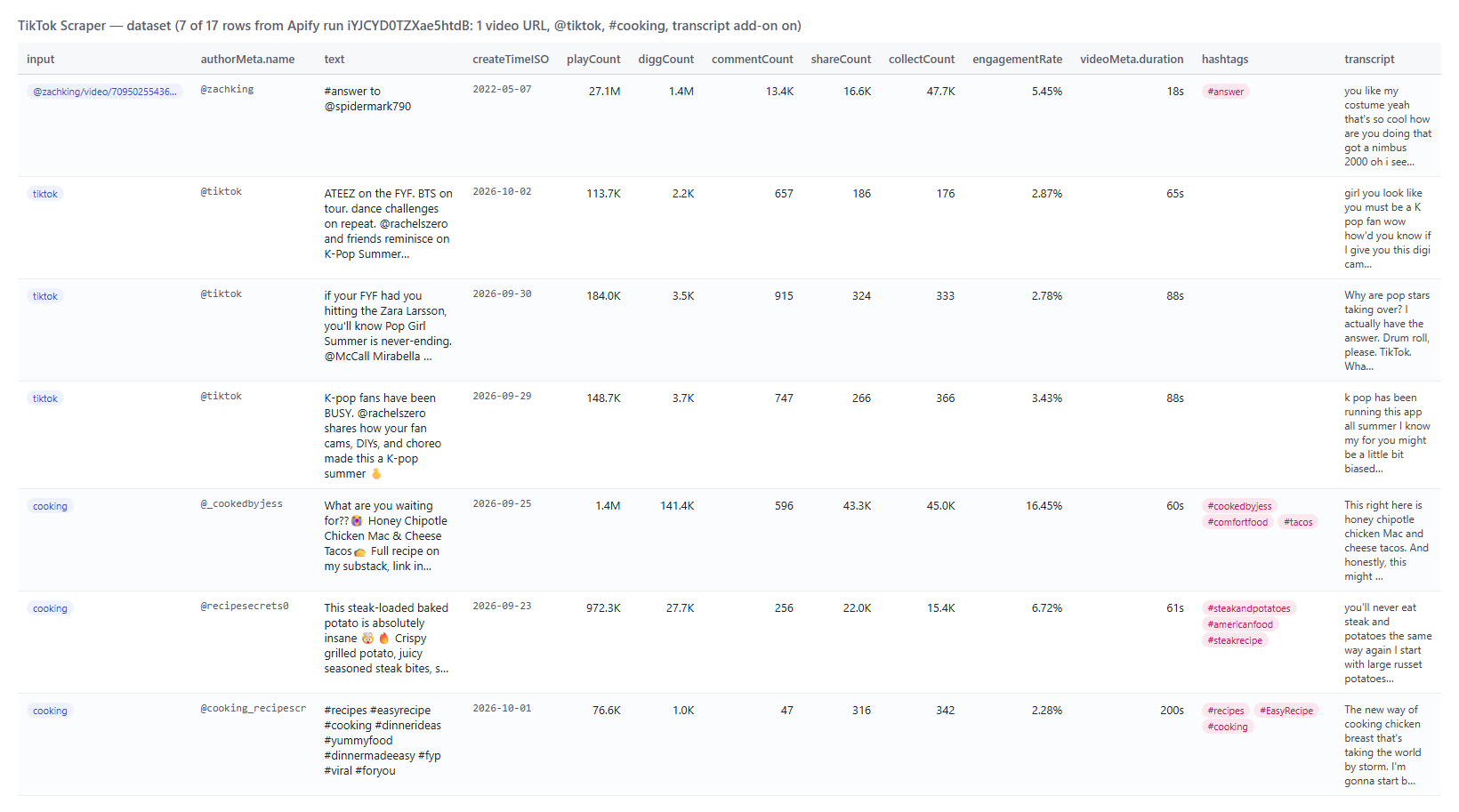Click the 16.45% engagement rate value
Image resolution: width=1459 pixels, height=812 pixels.
pyautogui.click(x=1044, y=506)
